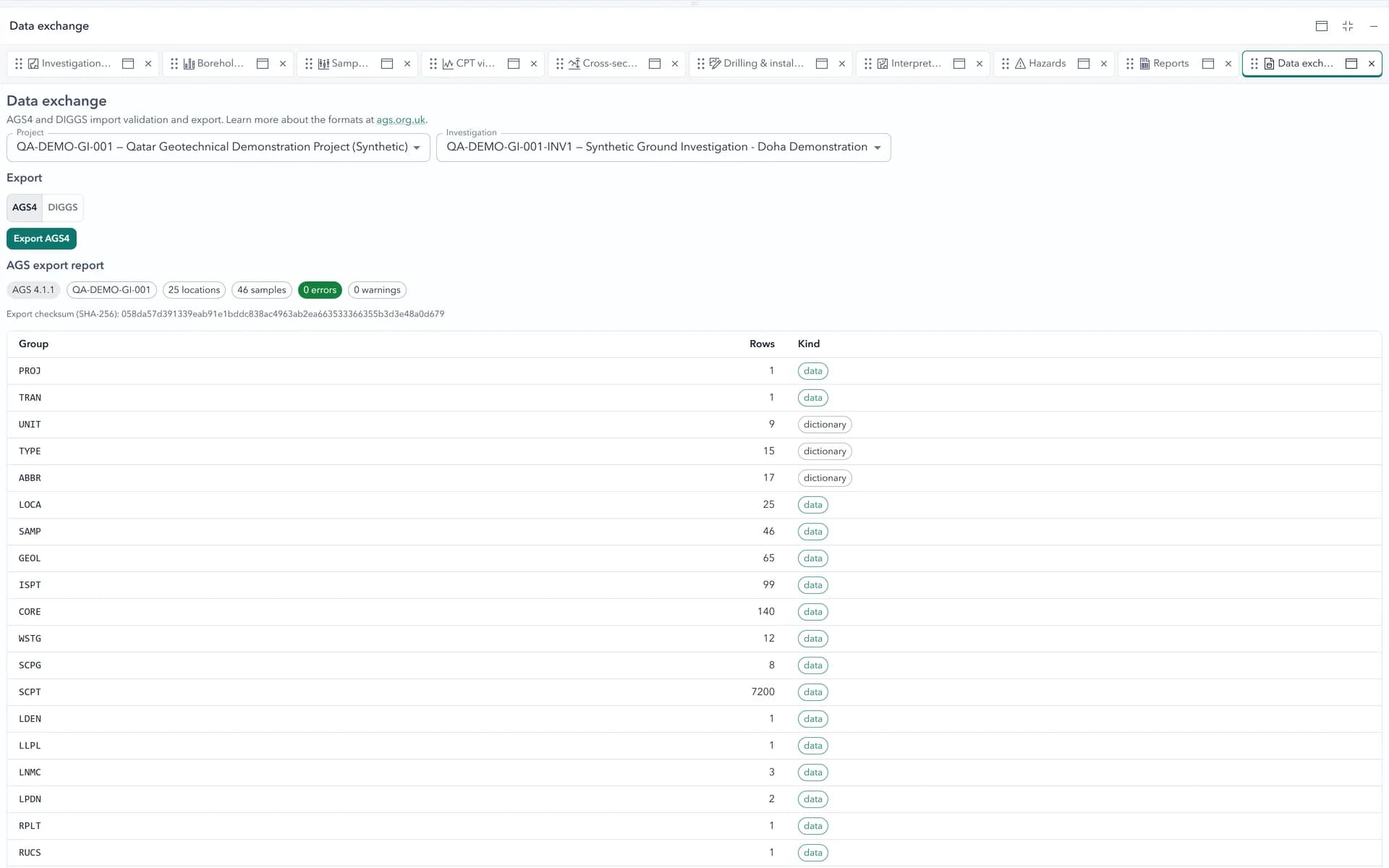This screenshot has height=868, width=1389.
Task: Select the DIGGS export format toggle
Action: pos(63,208)
